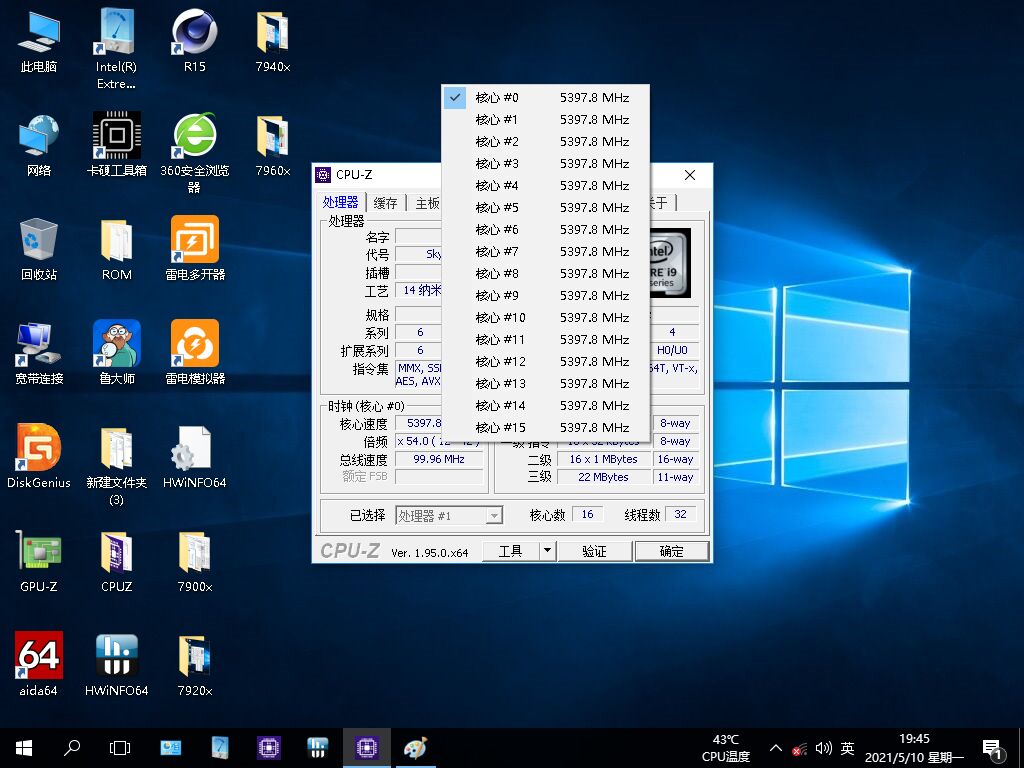The width and height of the screenshot is (1024, 768).
Task: Open the Paint app in taskbar
Action: click(415, 748)
